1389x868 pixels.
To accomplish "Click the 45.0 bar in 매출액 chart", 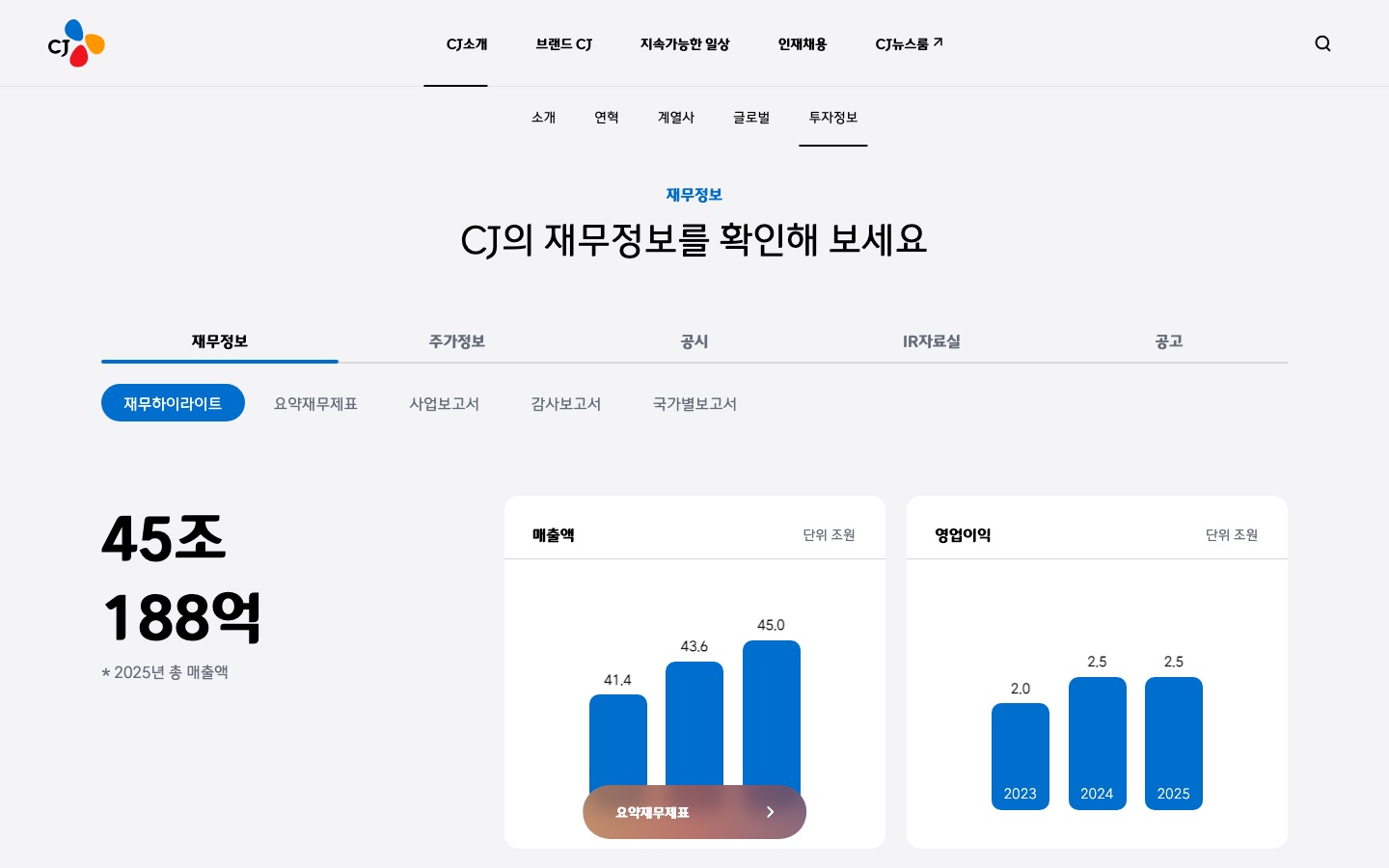I will [x=772, y=714].
